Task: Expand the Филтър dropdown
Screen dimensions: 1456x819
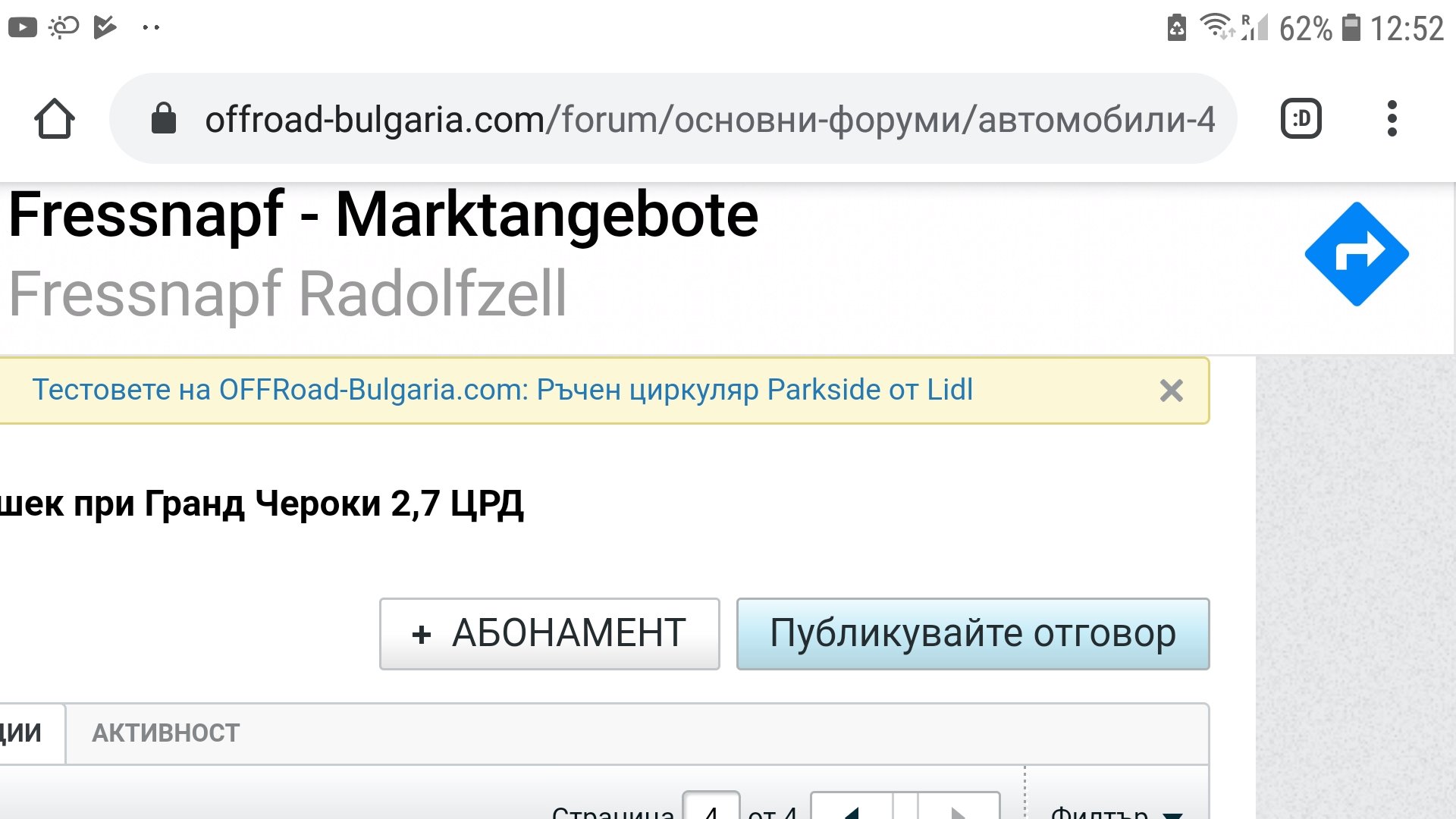Action: [1115, 810]
